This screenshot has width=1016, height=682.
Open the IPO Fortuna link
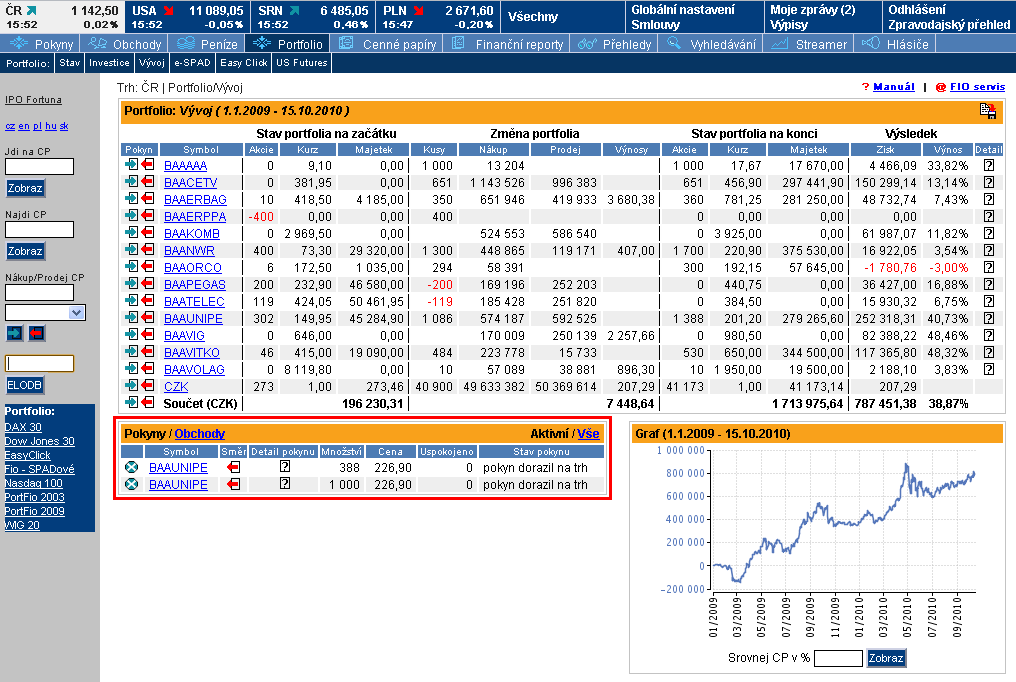[x=33, y=100]
